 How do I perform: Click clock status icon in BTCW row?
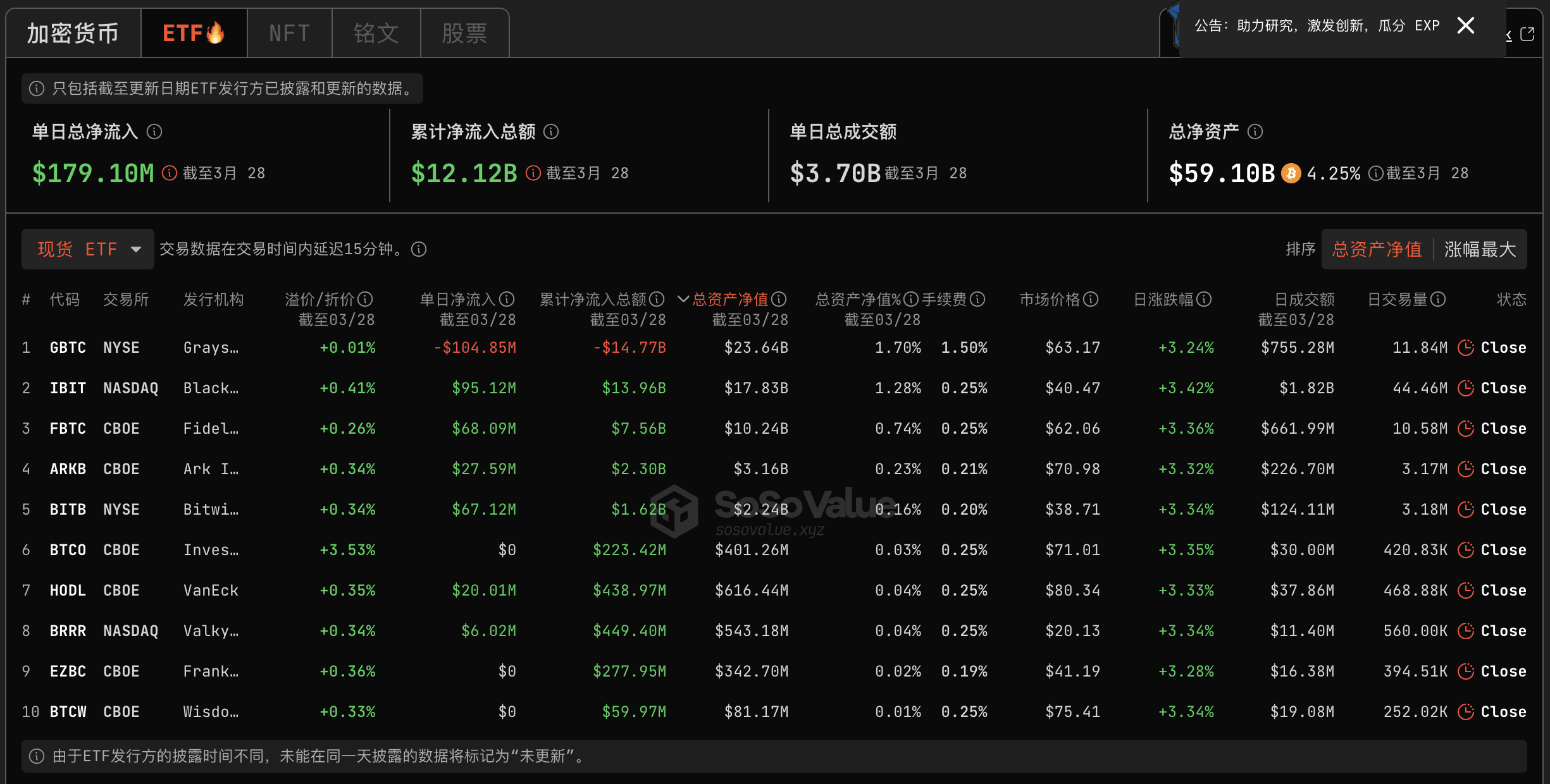tap(1466, 711)
